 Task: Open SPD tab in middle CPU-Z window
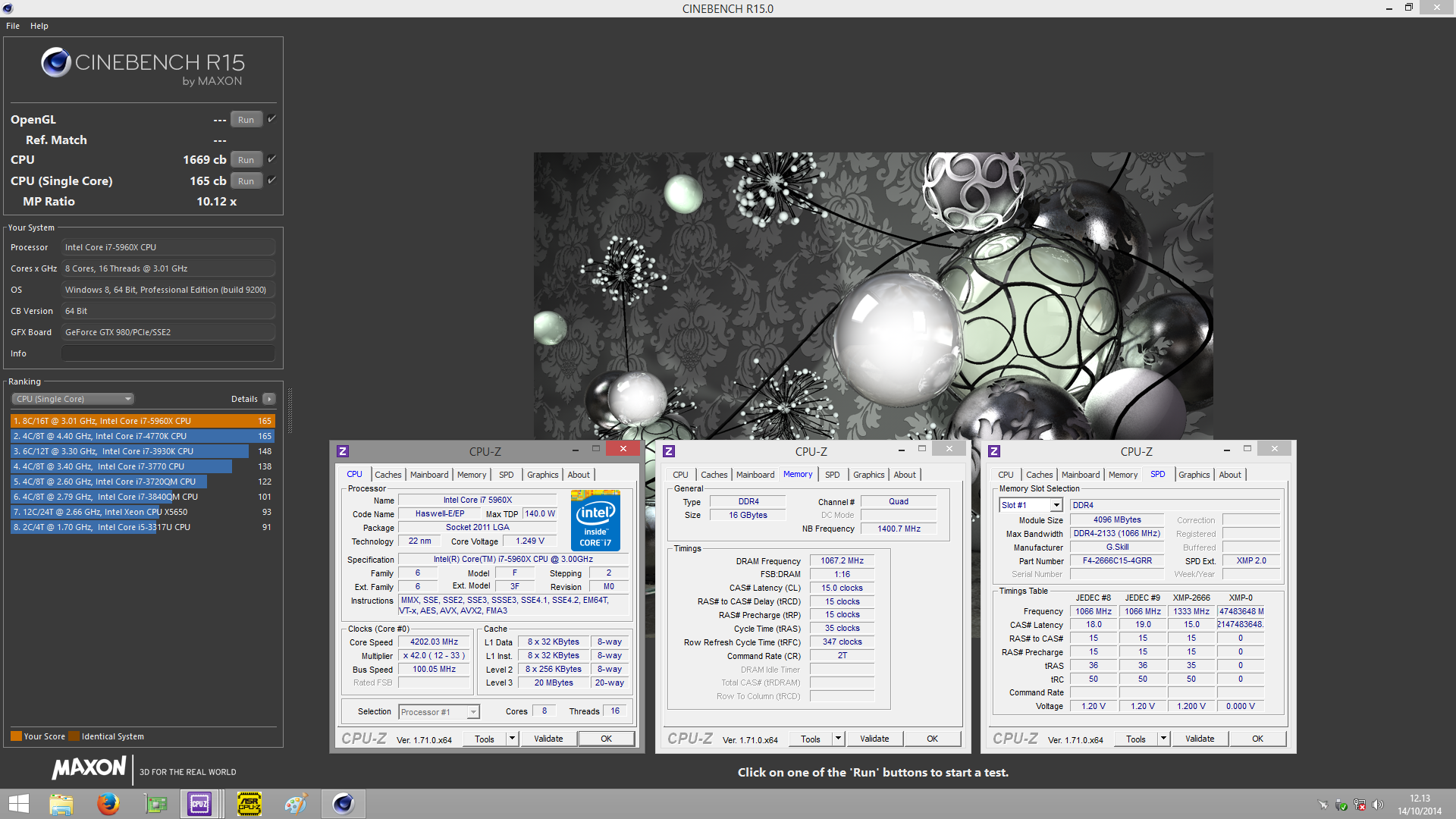point(833,475)
